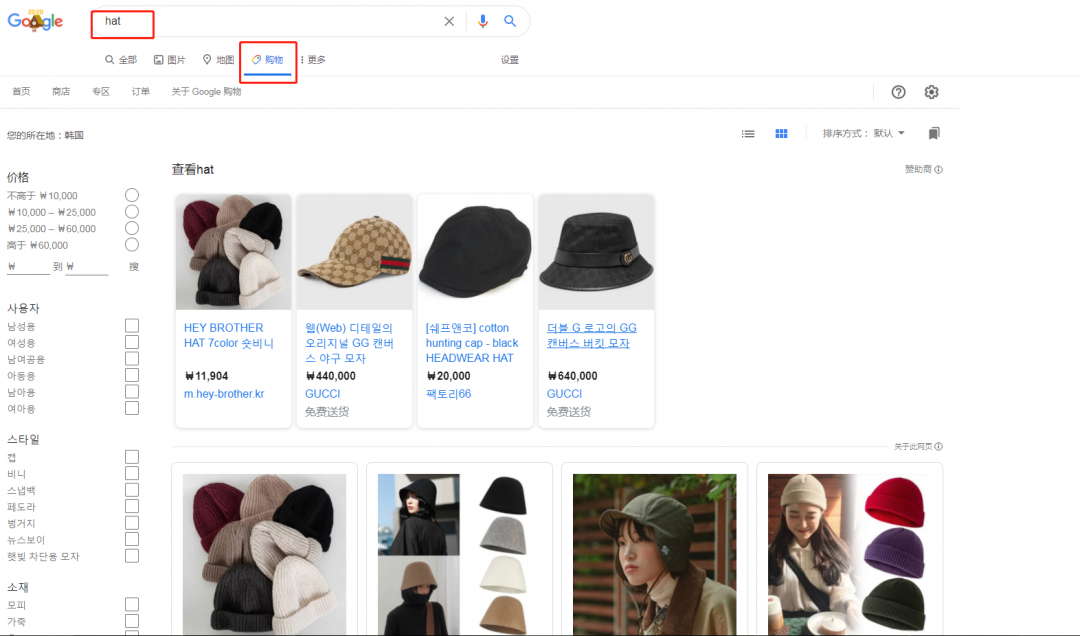Click the Google logo
Screen dimensions: 1080x636
[x=35, y=21]
